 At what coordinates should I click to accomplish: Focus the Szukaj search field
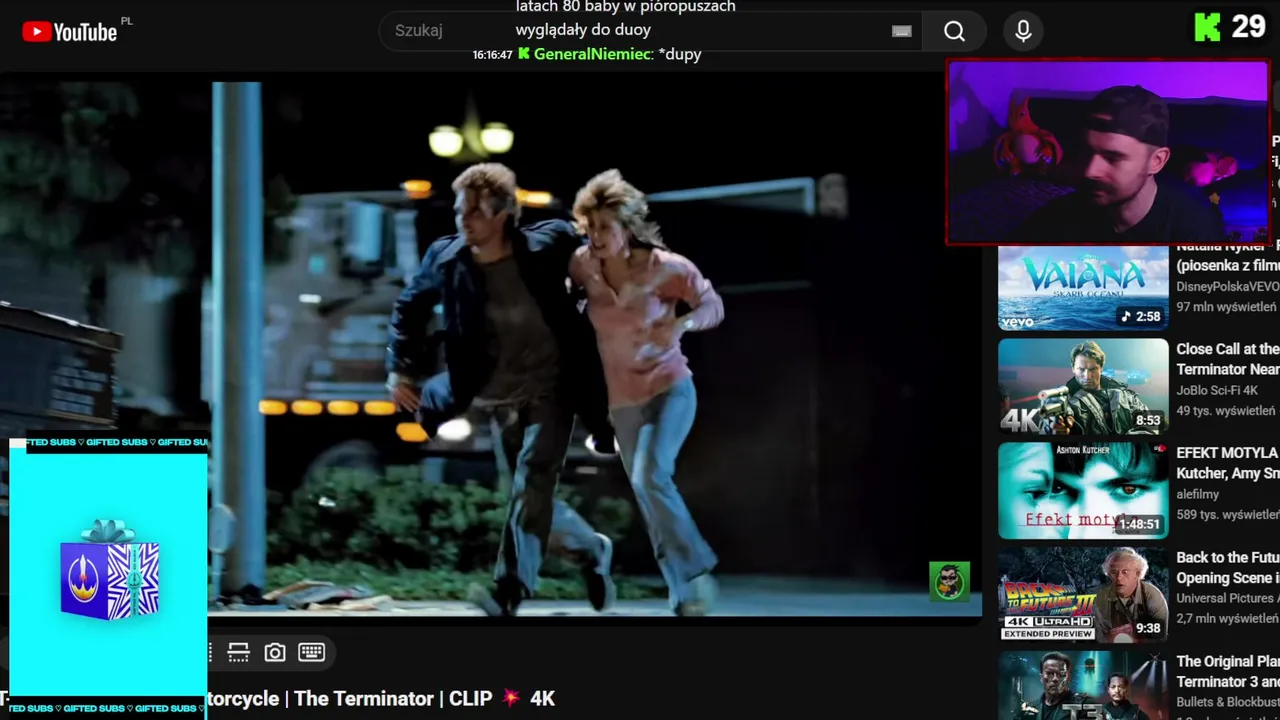point(650,31)
